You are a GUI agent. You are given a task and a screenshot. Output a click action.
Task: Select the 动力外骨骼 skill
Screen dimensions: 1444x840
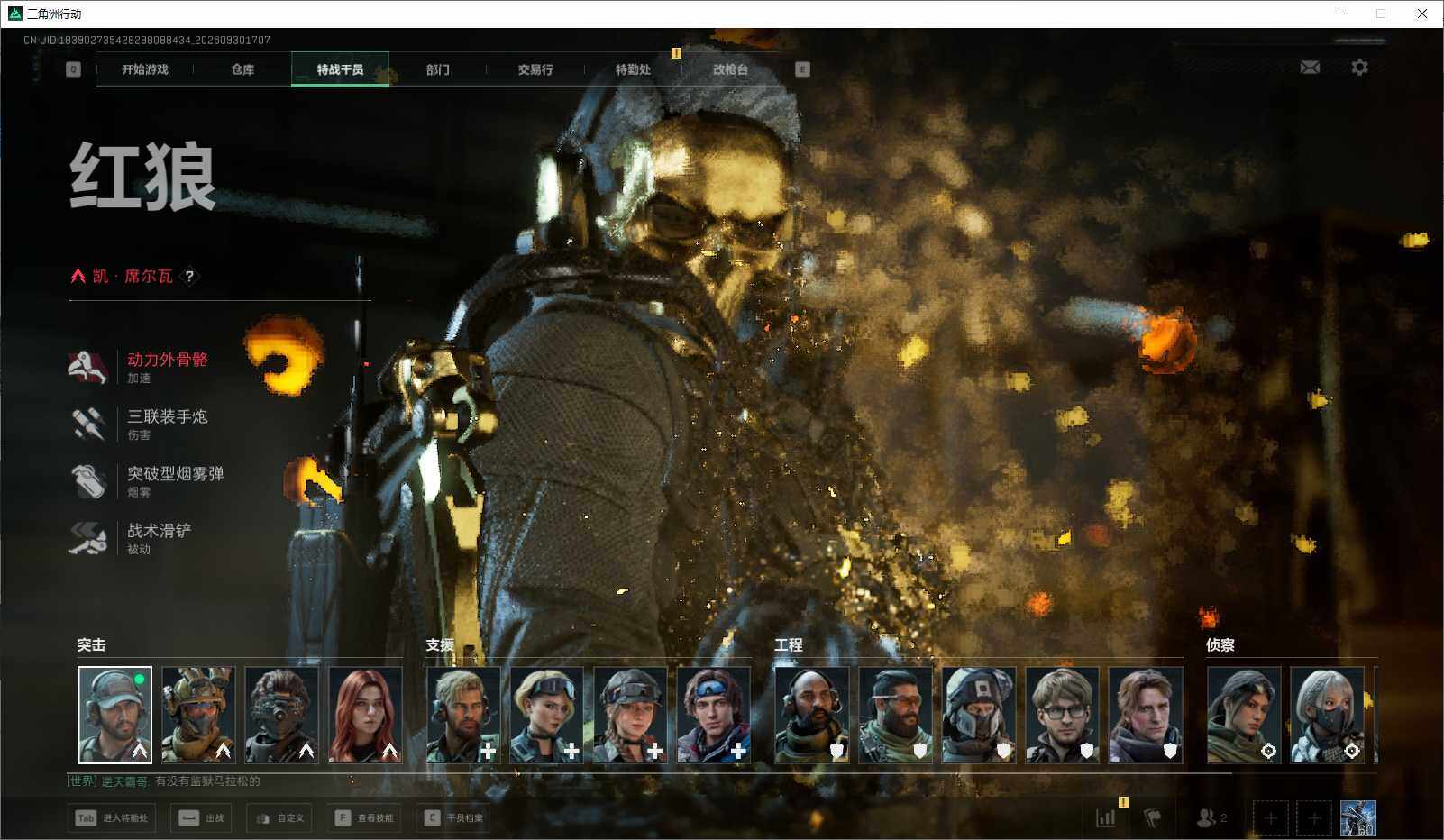140,366
